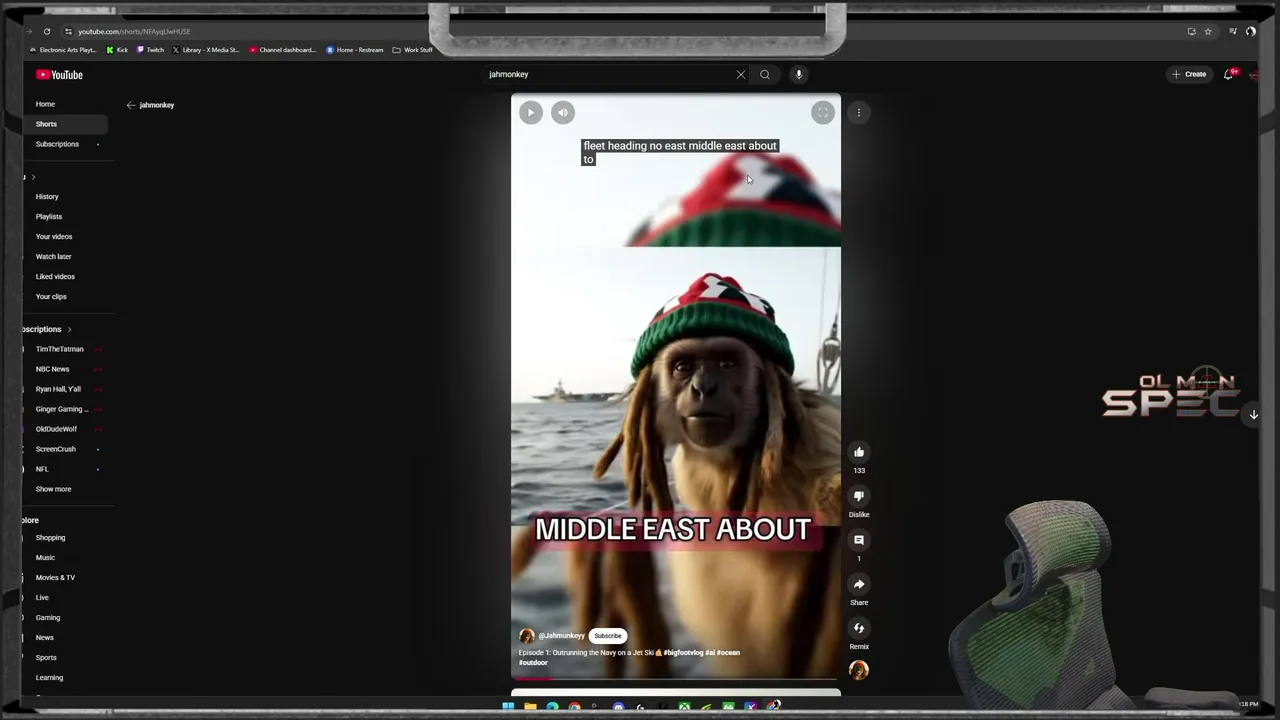
Task: Seek on the Shorts progress bar
Action: (x=676, y=679)
